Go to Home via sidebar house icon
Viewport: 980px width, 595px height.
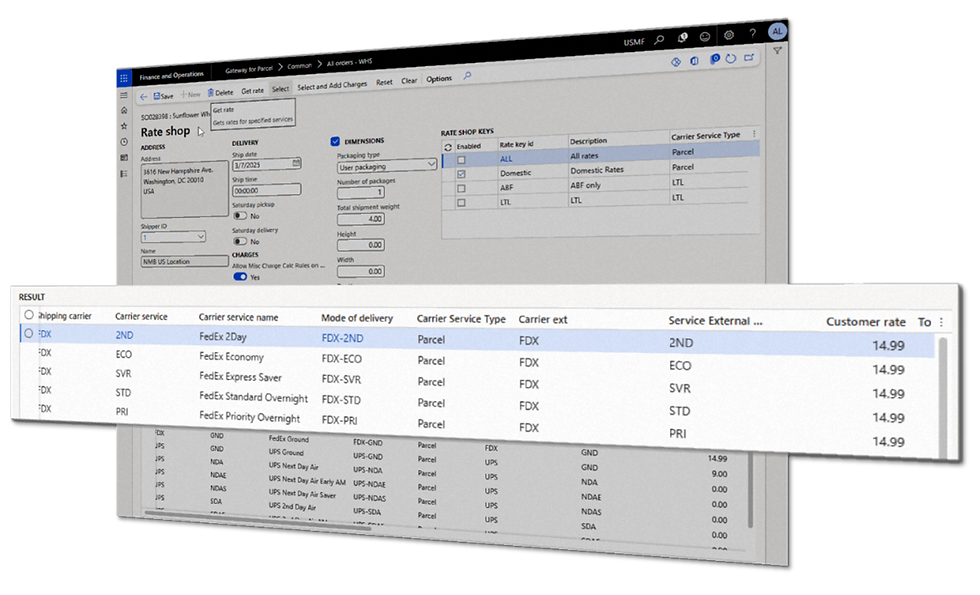pos(124,110)
